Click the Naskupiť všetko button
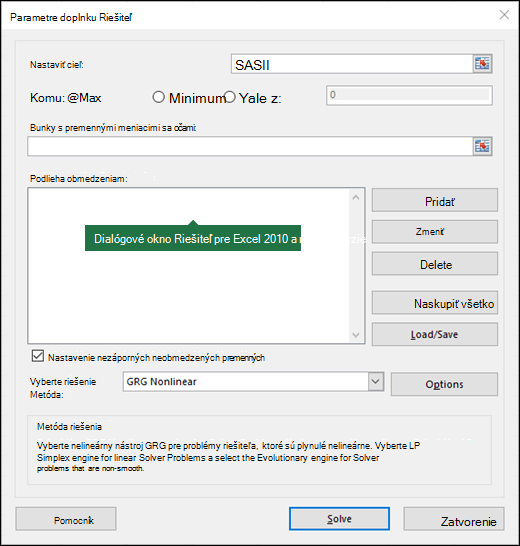520x546 pixels. tap(435, 303)
